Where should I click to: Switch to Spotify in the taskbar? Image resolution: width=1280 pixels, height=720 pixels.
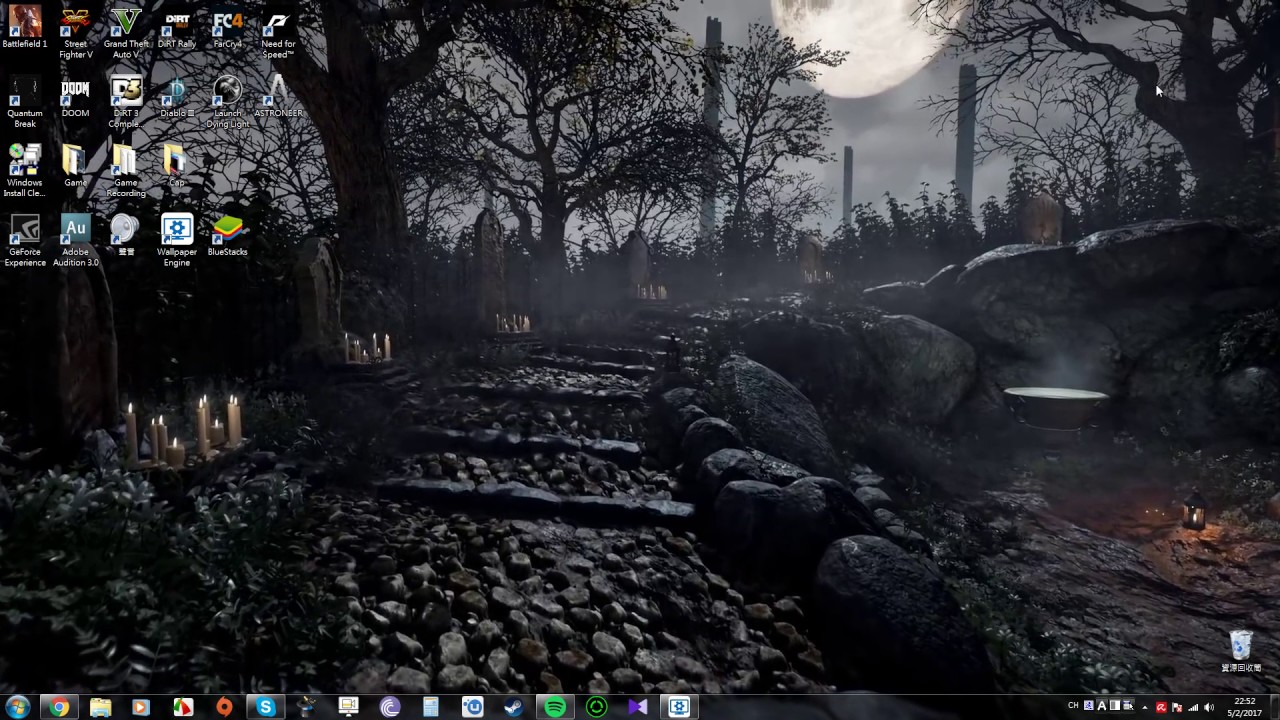(x=555, y=707)
